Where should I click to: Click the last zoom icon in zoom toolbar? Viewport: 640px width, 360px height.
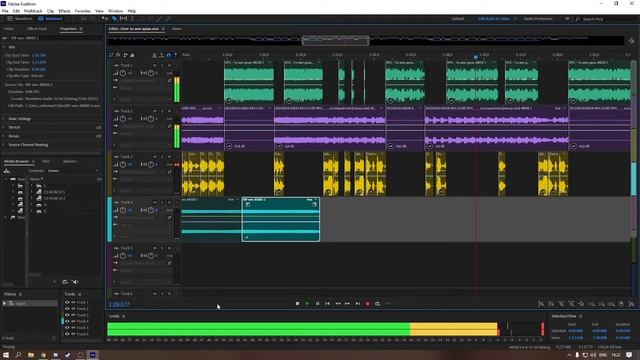pos(631,304)
